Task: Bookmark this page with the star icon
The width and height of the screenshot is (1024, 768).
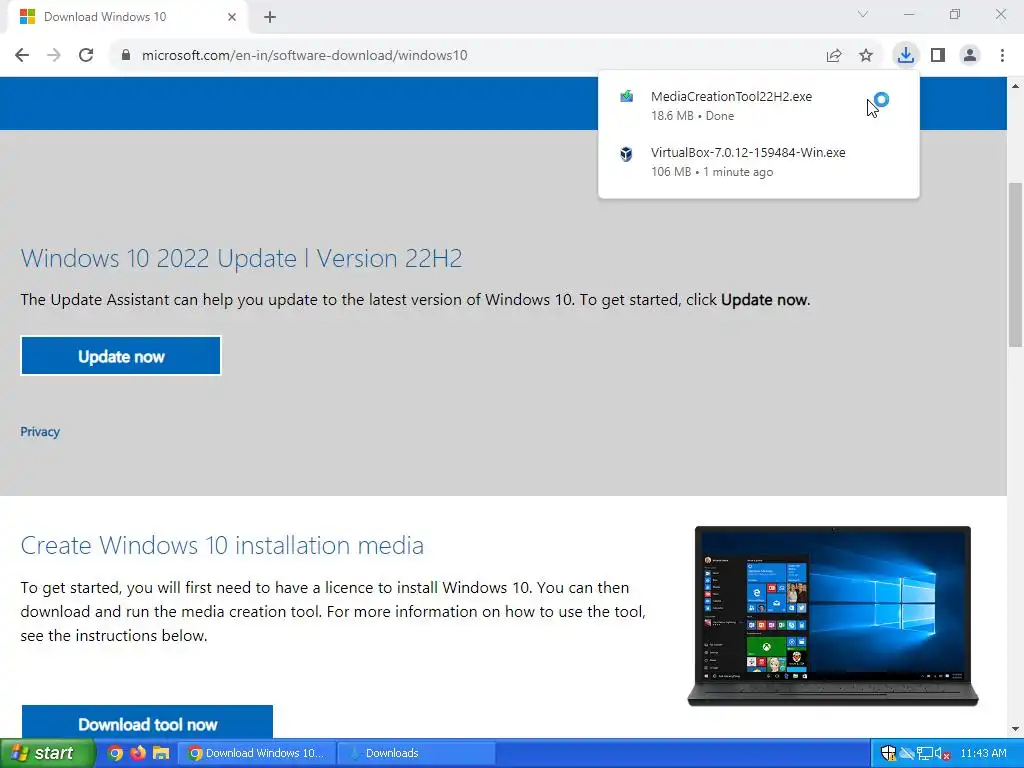Action: (x=866, y=56)
